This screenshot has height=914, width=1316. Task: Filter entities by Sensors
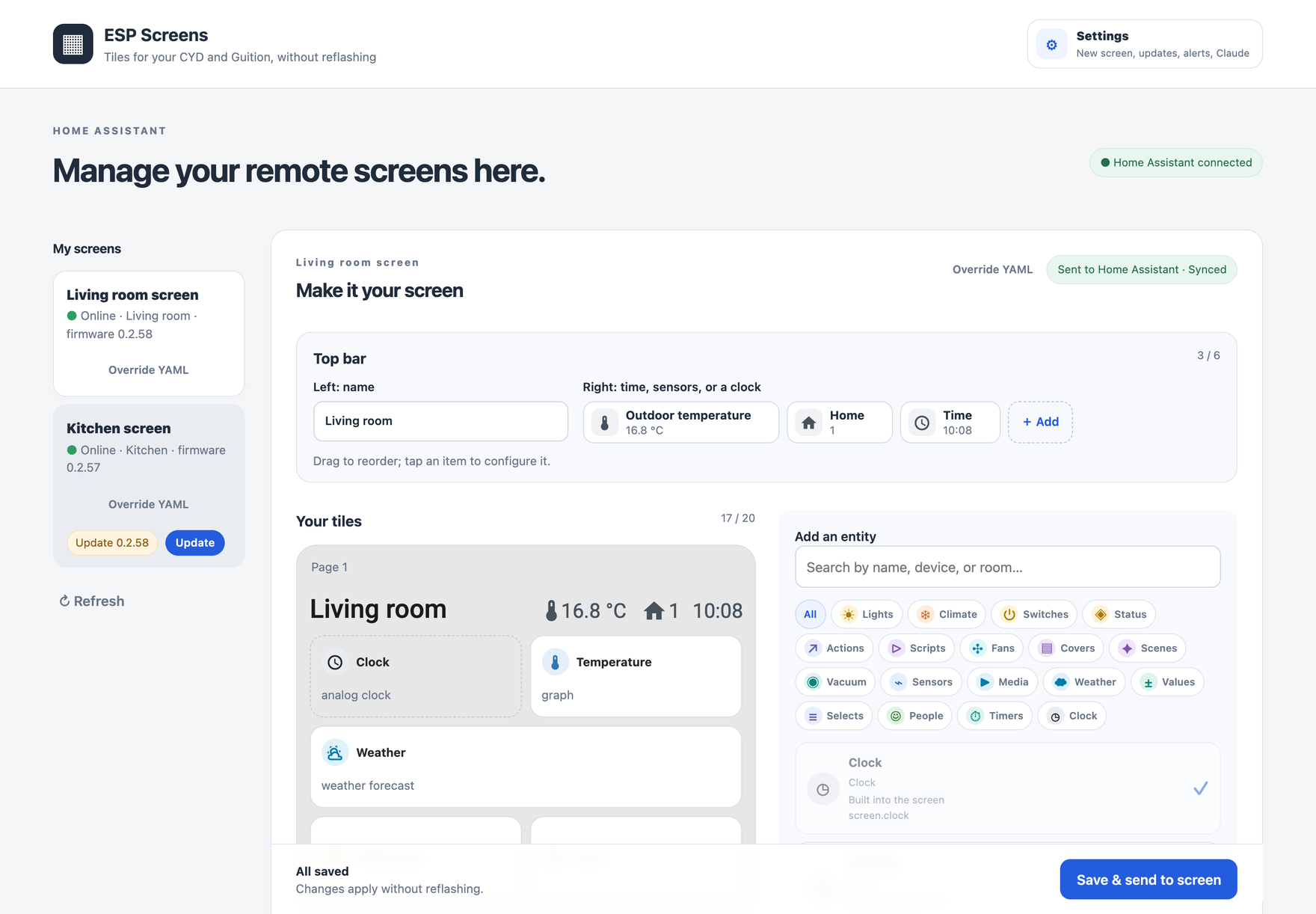point(921,681)
